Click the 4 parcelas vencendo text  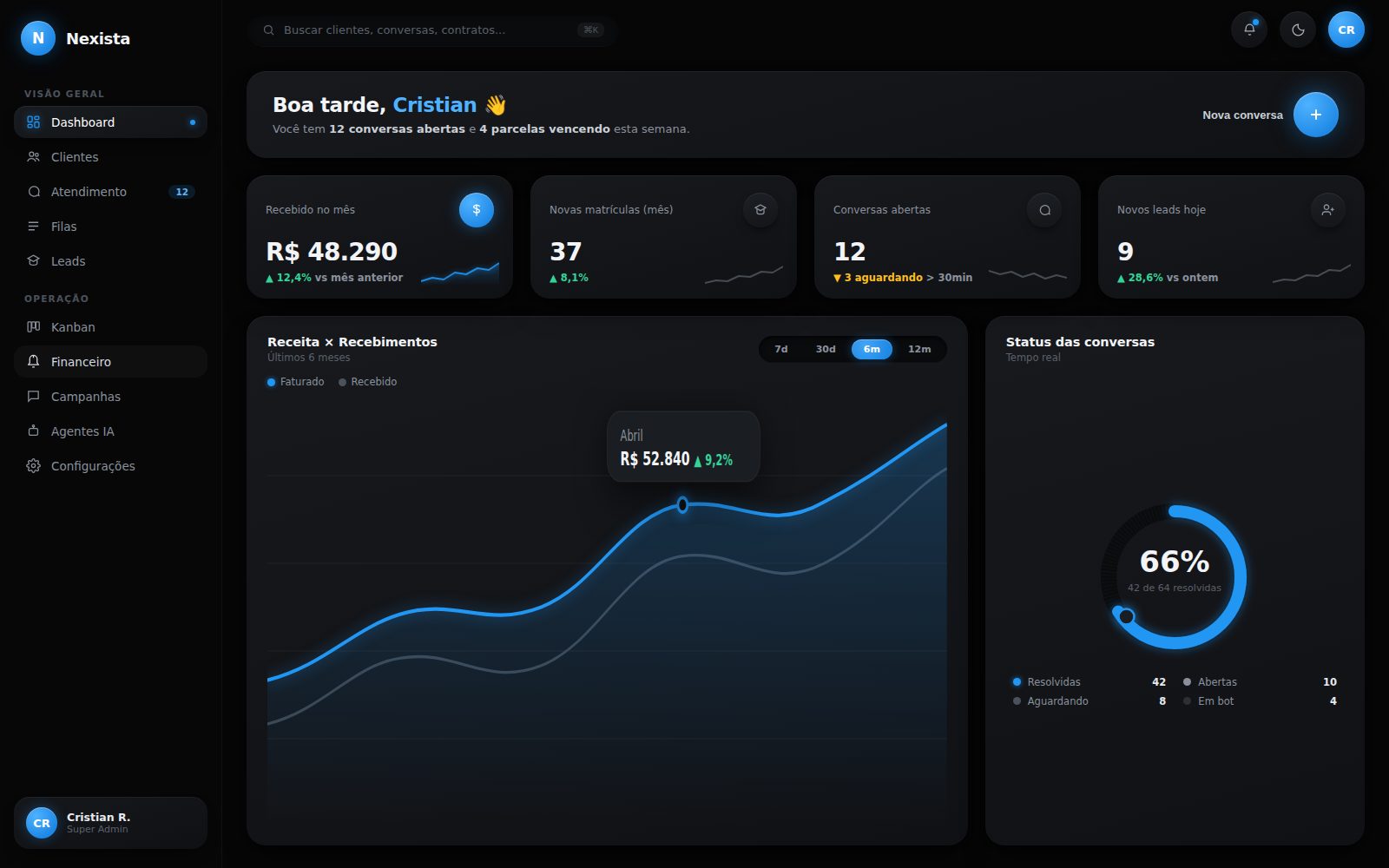544,129
